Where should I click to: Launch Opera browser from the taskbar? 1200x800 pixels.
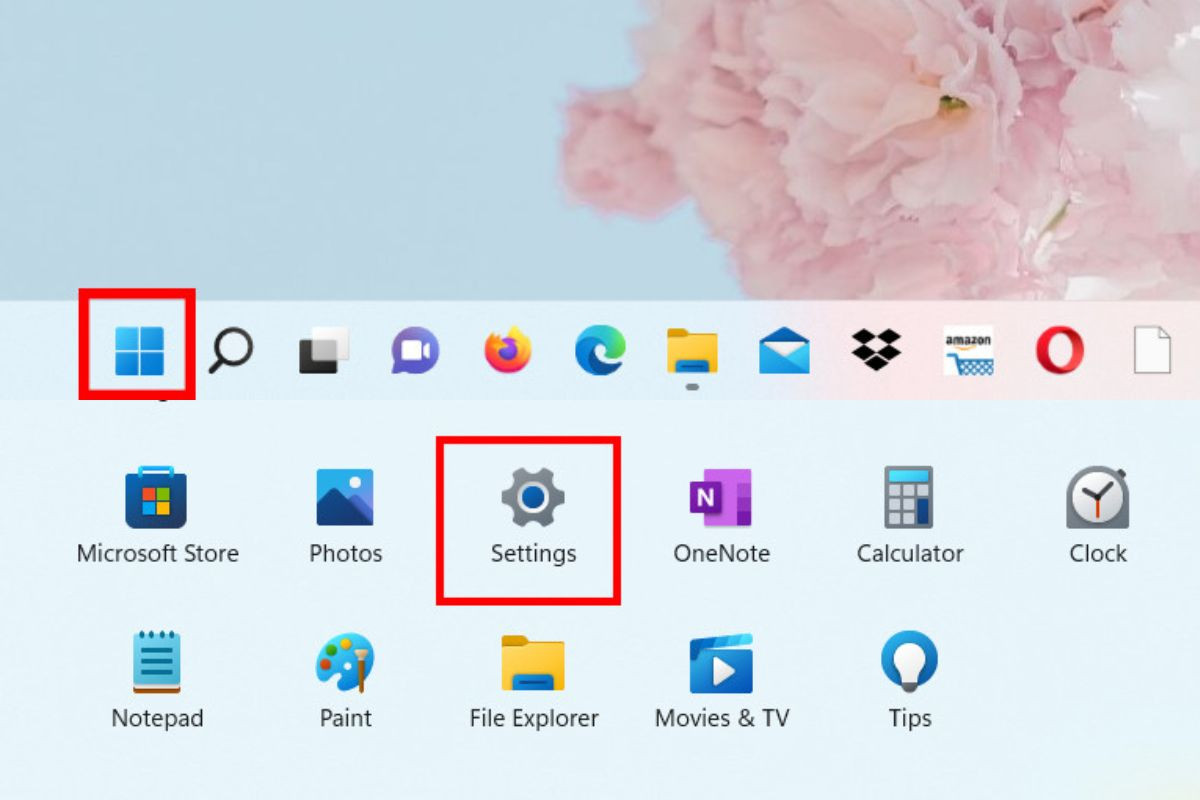point(1060,351)
